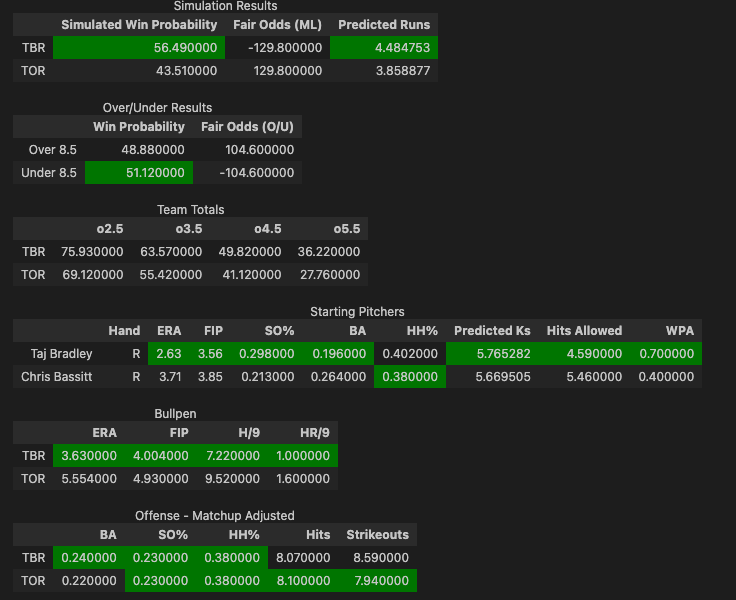
Task: Click Chris Bassitt BA value 0.264000
Action: point(338,377)
